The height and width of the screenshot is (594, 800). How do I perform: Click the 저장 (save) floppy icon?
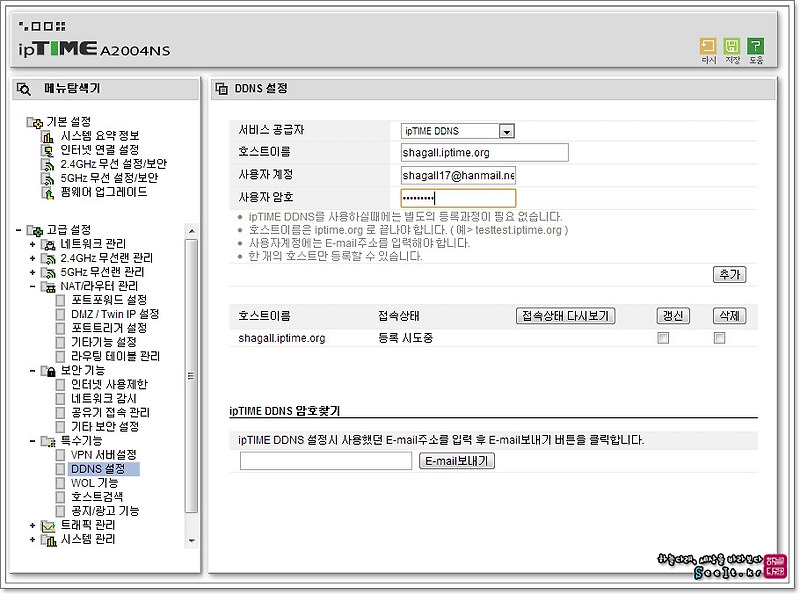click(x=731, y=46)
